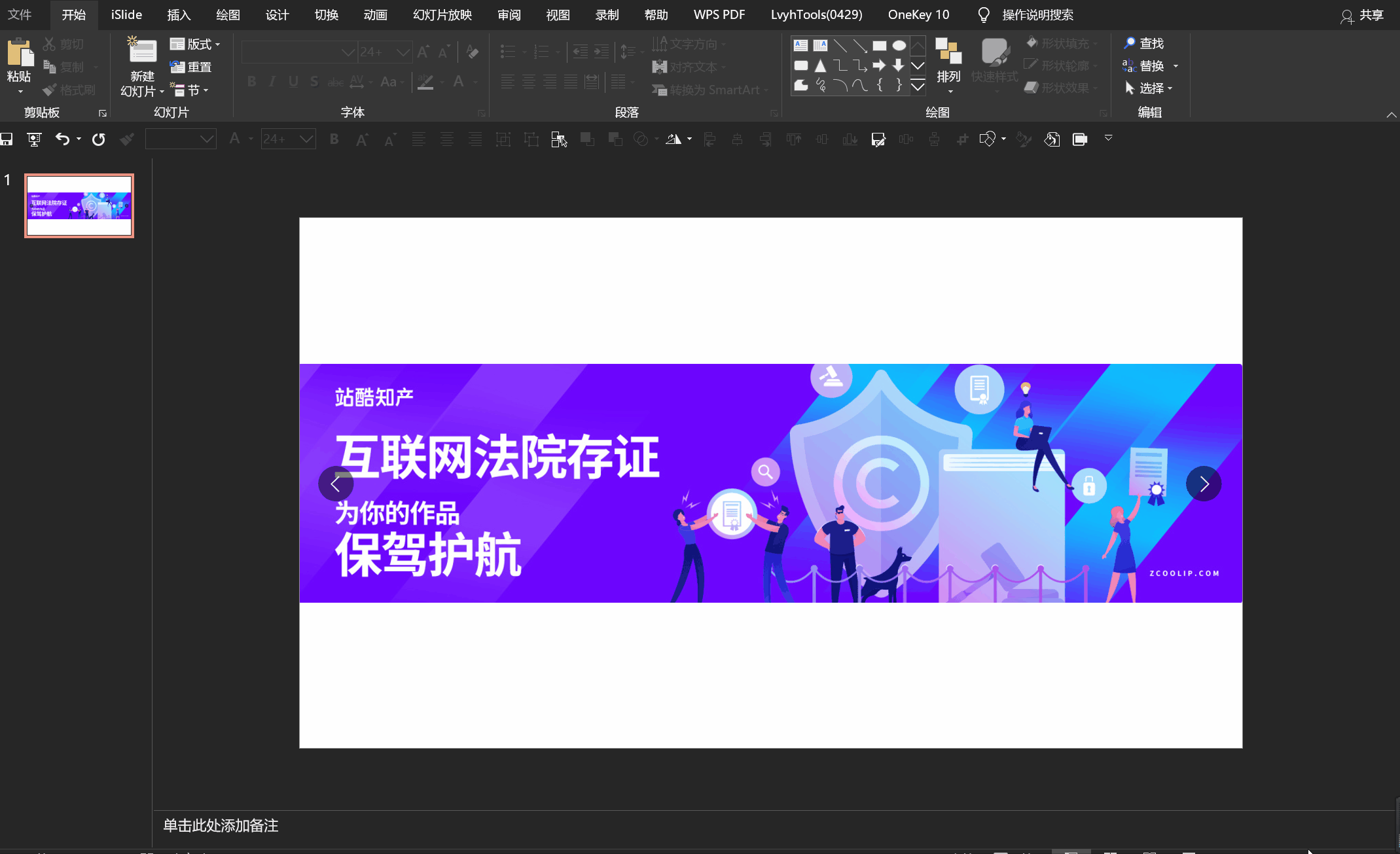Select the triangle shape in gallery
1400x854 pixels.
pyautogui.click(x=820, y=65)
